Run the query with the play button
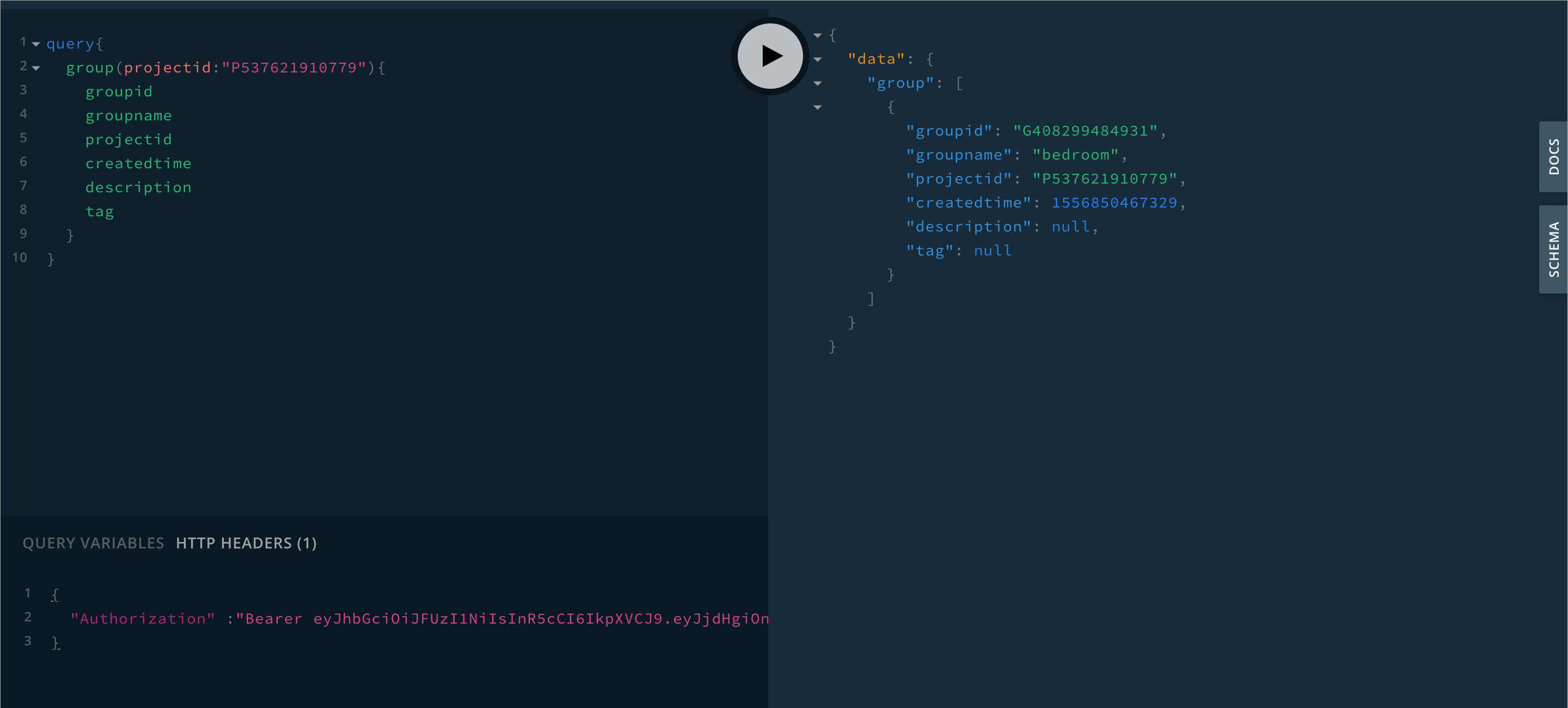The height and width of the screenshot is (708, 1568). coord(770,56)
